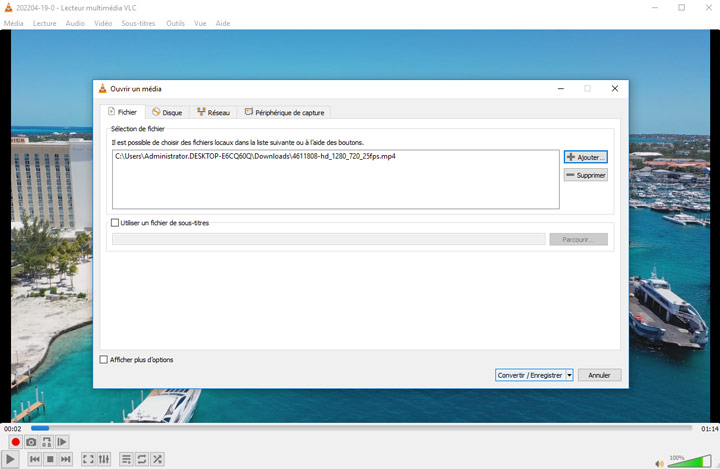
Task: Toggle fullscreen mode
Action: [x=88, y=459]
